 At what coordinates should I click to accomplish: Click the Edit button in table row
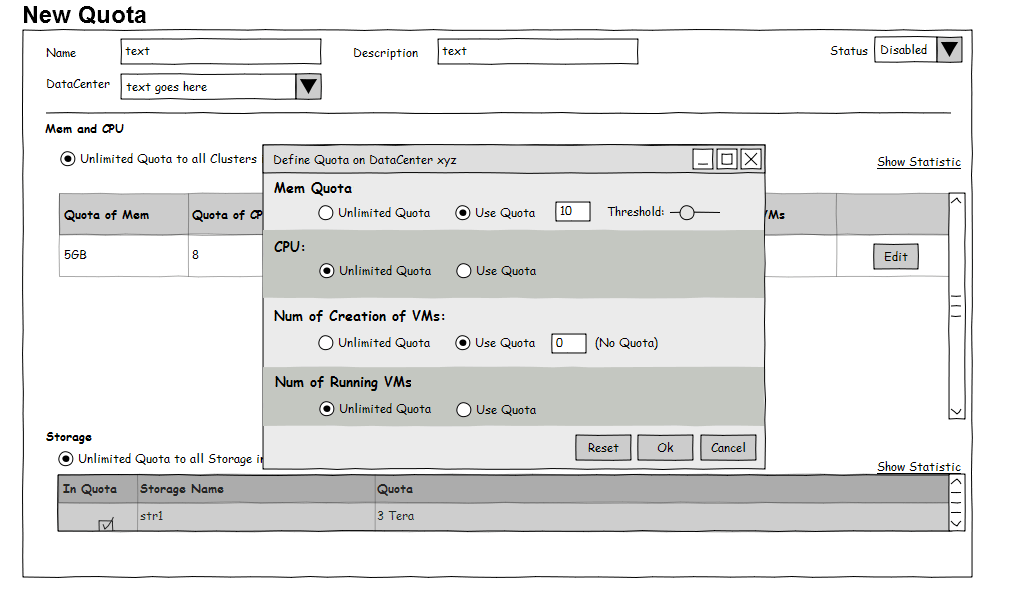[x=895, y=257]
